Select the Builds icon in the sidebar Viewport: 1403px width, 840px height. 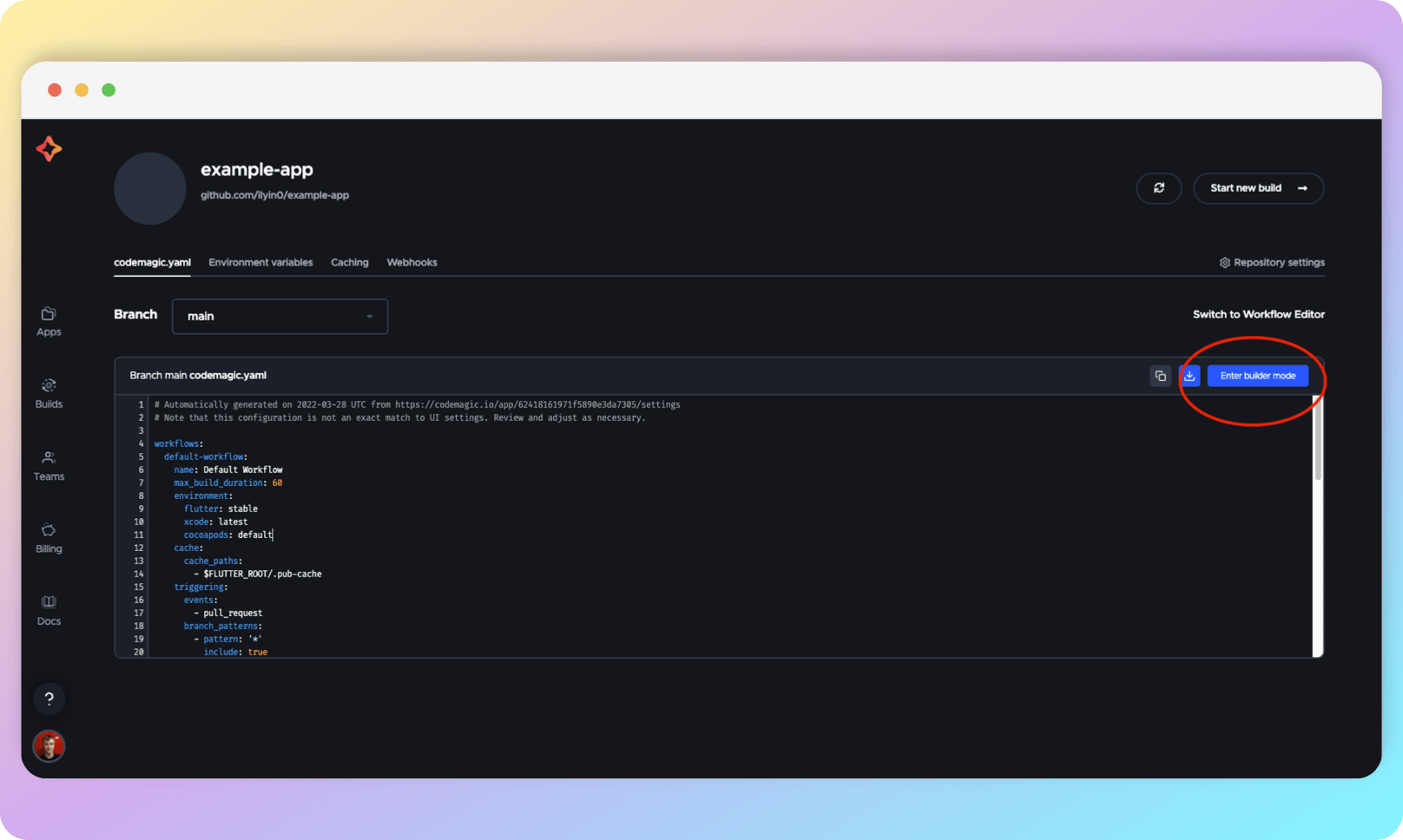[49, 391]
